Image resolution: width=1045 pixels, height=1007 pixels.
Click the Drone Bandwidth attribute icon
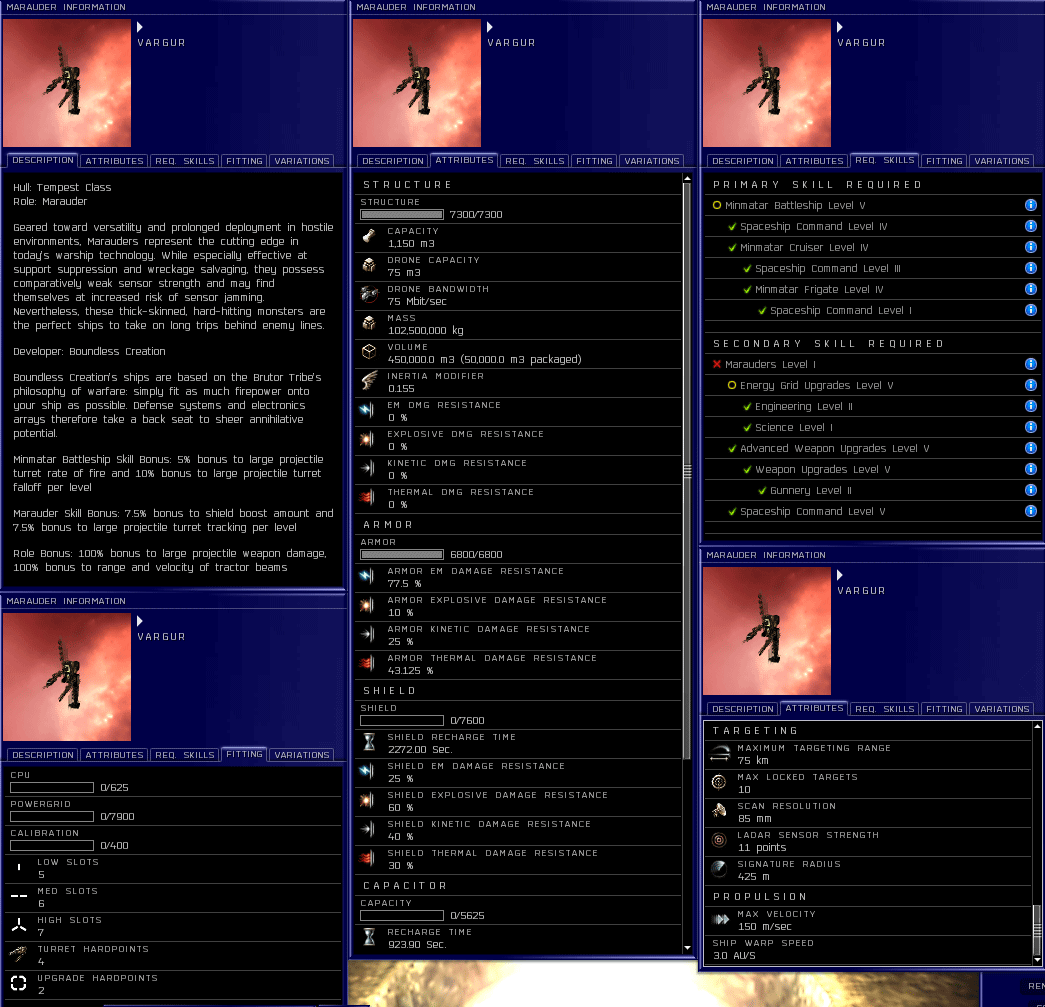369,295
